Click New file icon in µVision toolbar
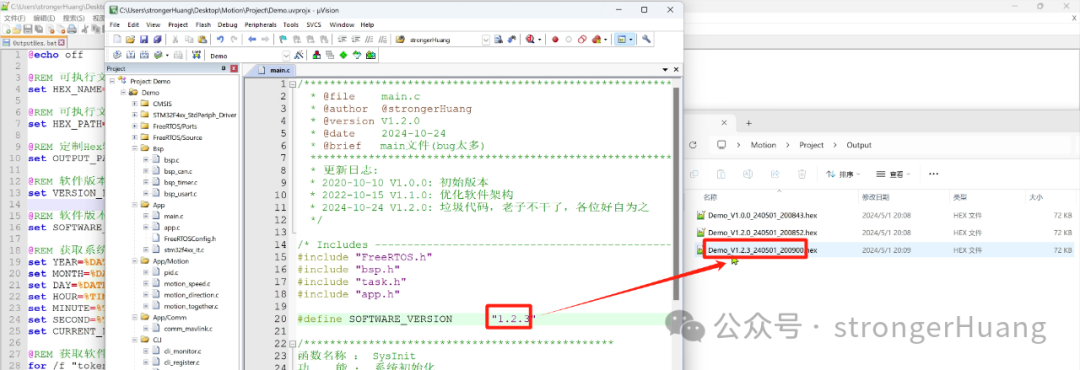Screen dimensions: 1080x370 pos(117,39)
